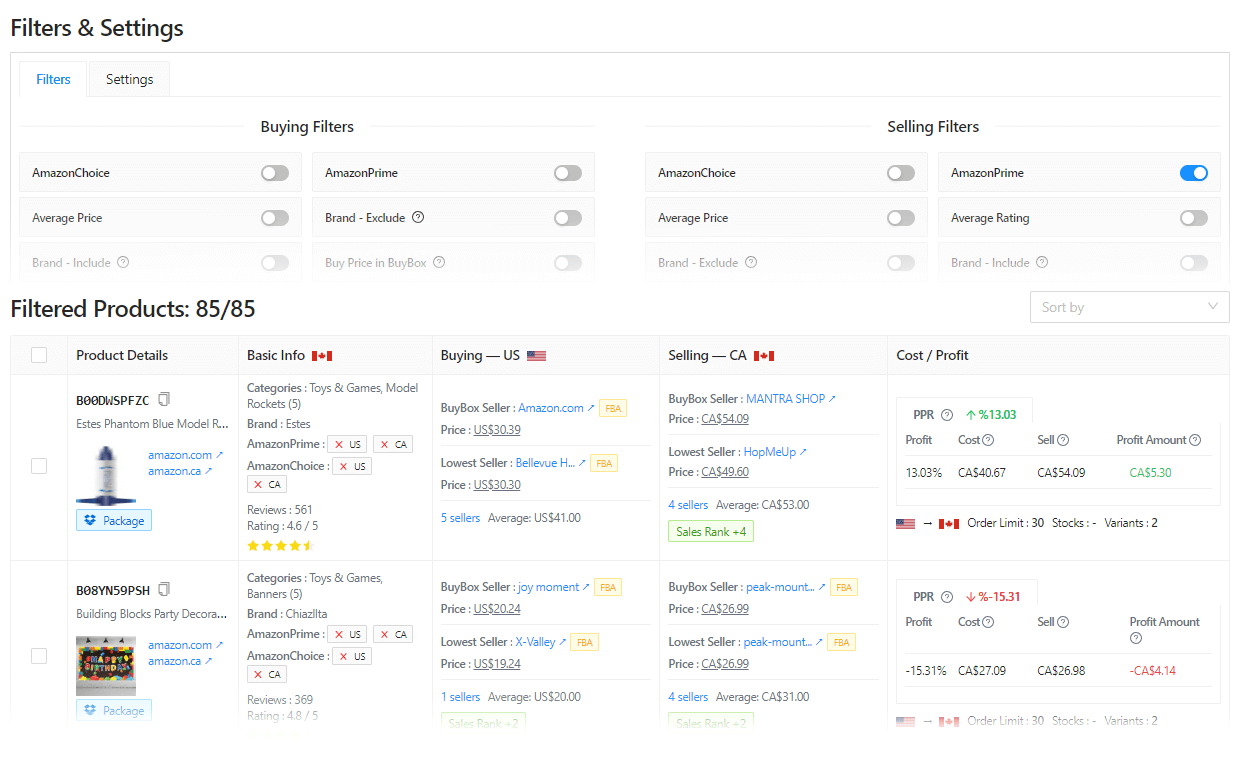This screenshot has height=760, width=1240.
Task: Check the select-all checkbox in table header
Action: 39,355
